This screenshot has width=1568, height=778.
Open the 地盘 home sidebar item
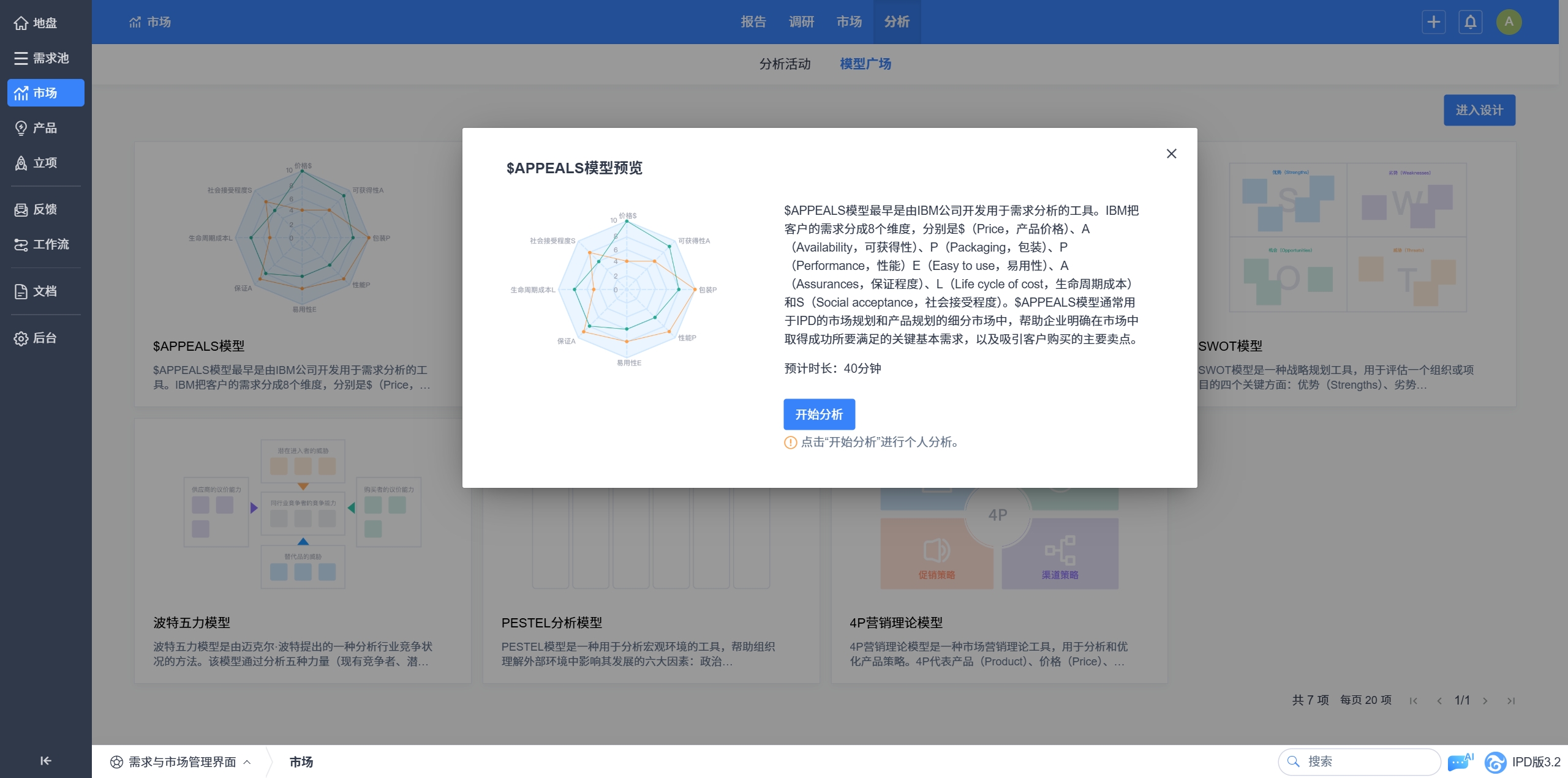point(45,23)
